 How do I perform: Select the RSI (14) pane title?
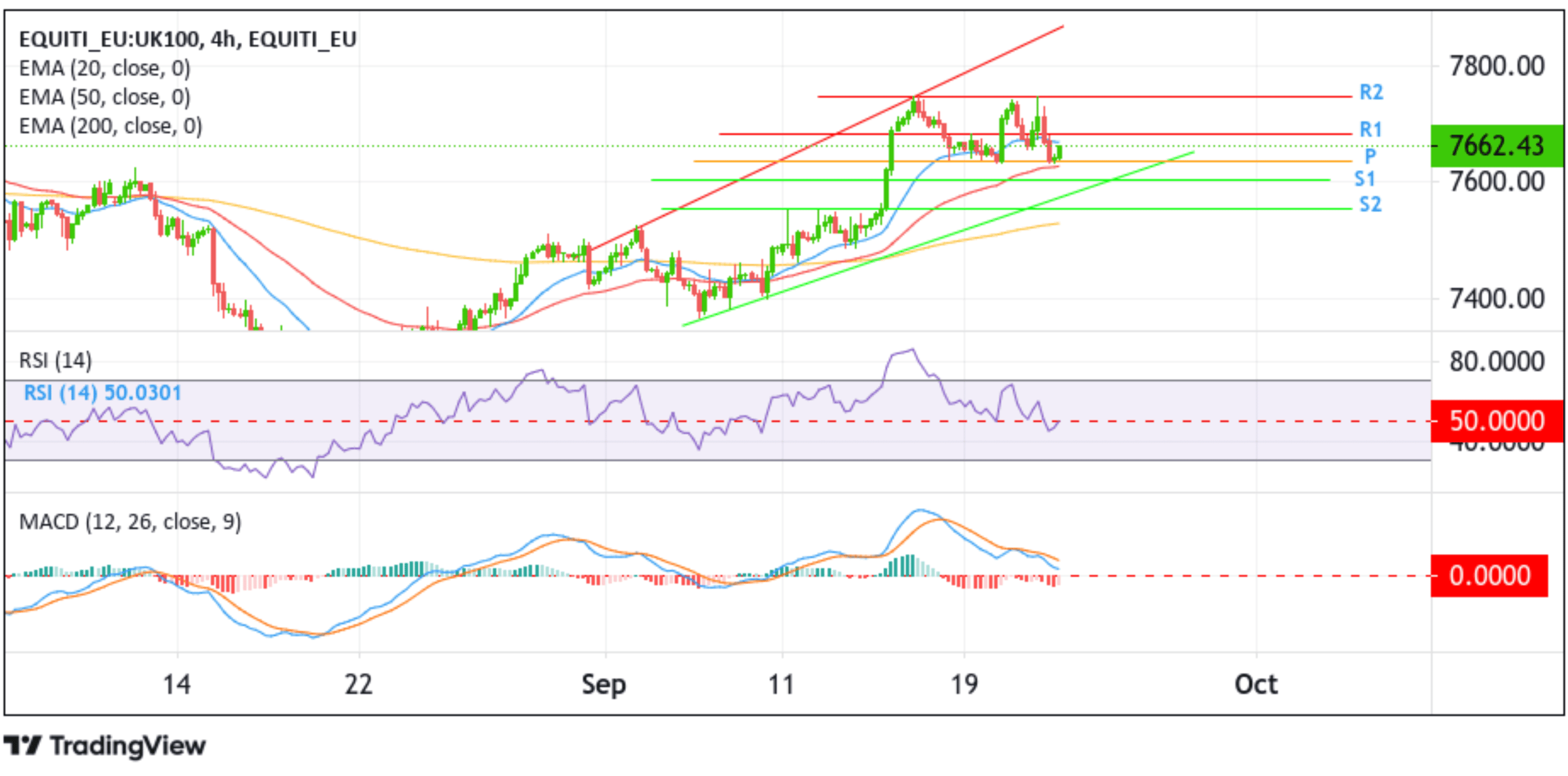55,361
